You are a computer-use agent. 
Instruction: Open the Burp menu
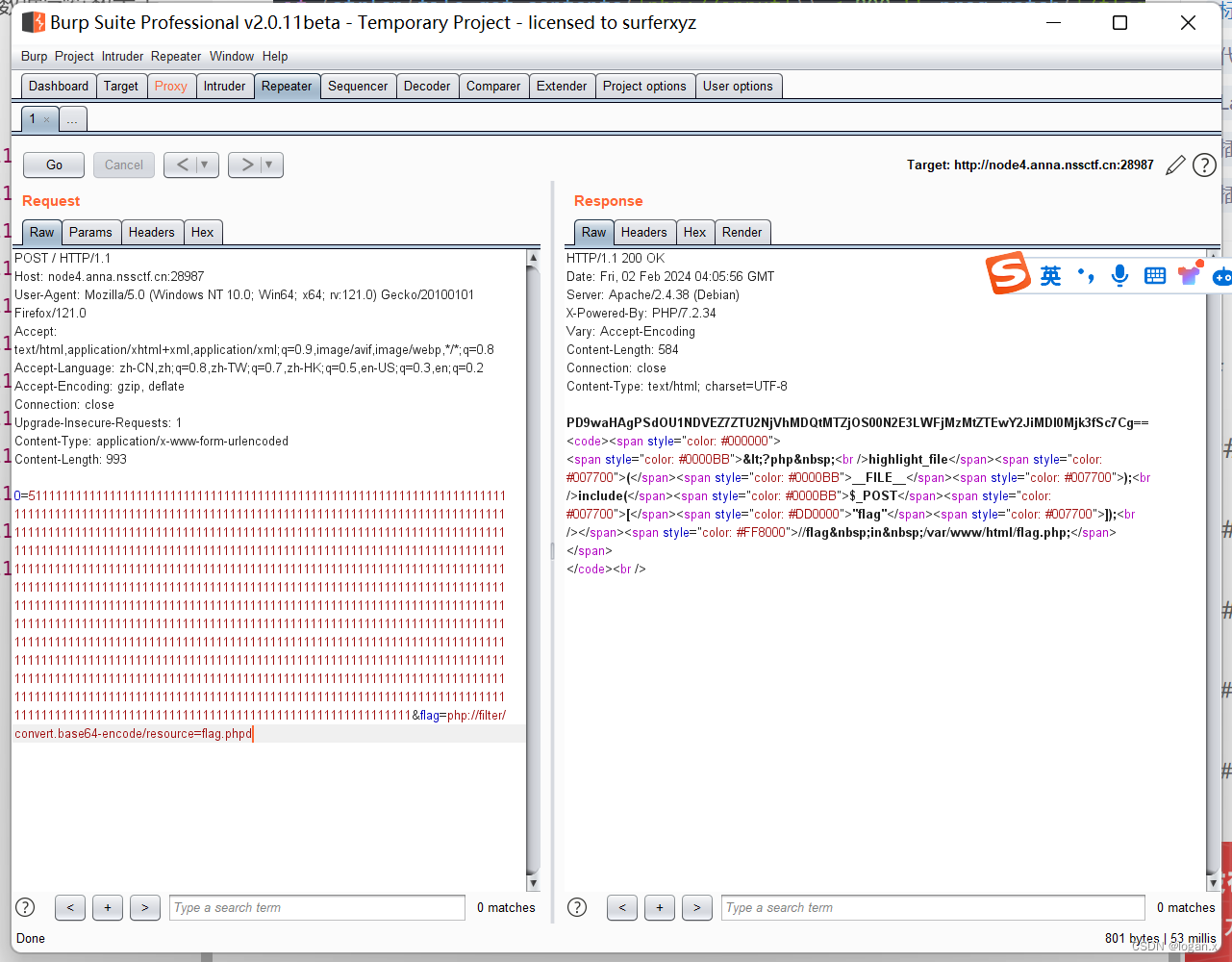[35, 56]
